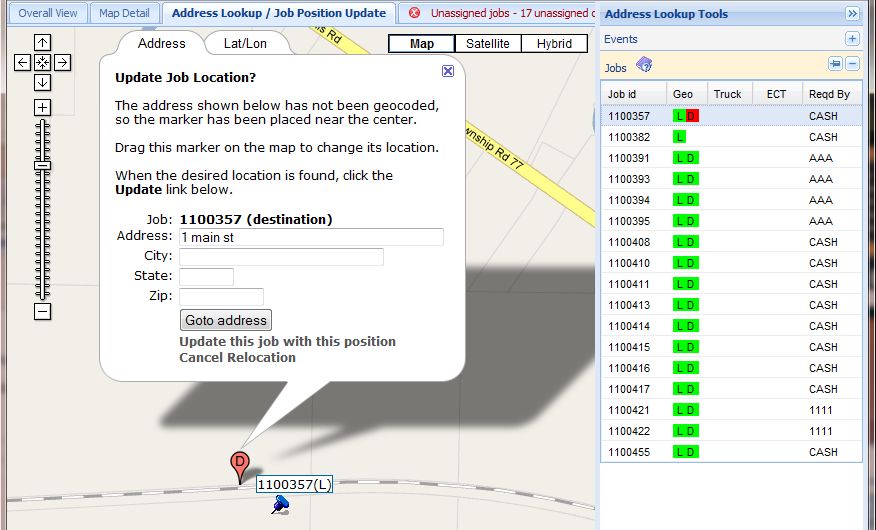Viewport: 876px width, 530px height.
Task: Switch to the Map Detail tab
Action: (124, 13)
